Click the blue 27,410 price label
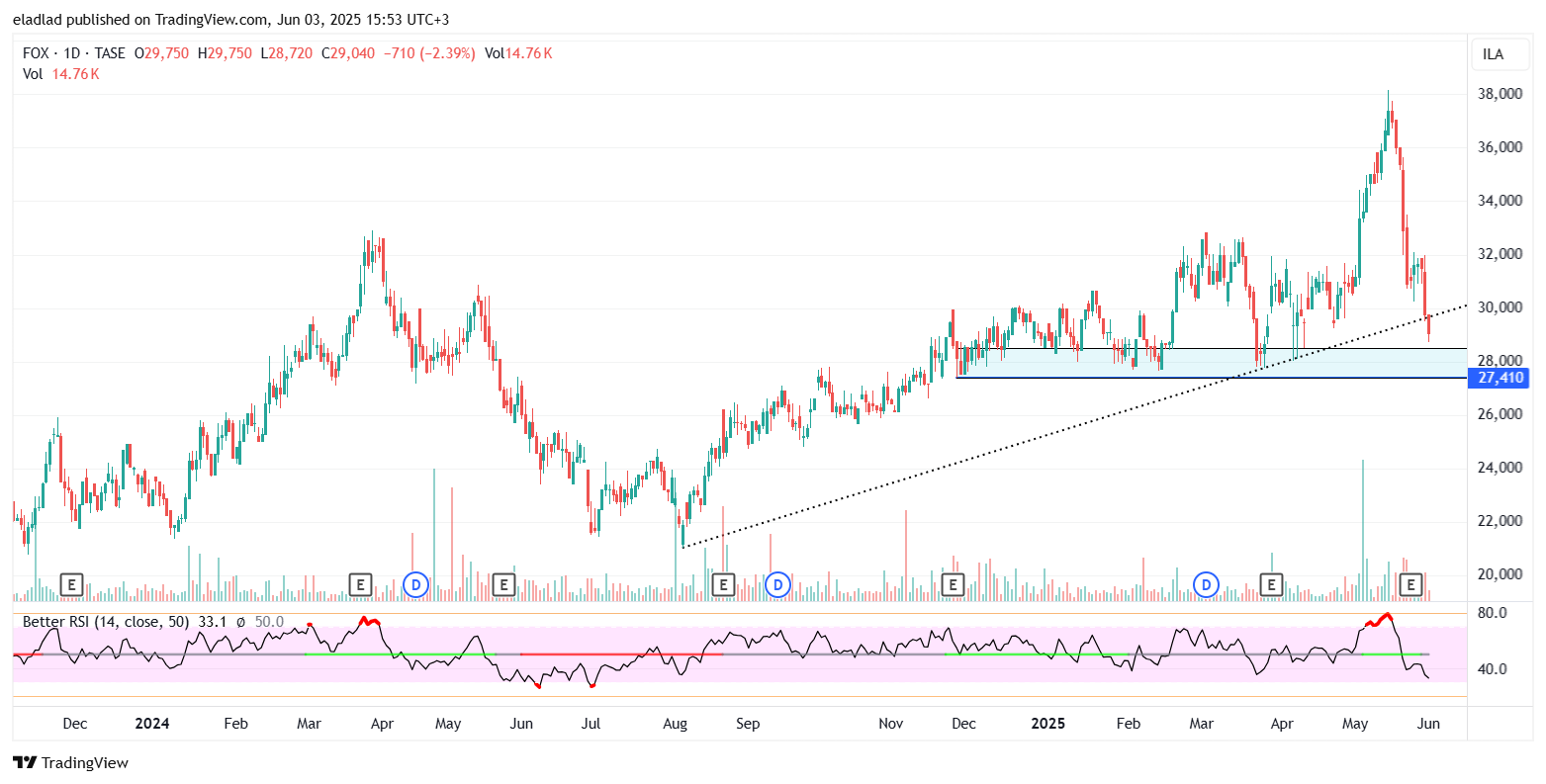The image size is (1546, 784). 1499,378
